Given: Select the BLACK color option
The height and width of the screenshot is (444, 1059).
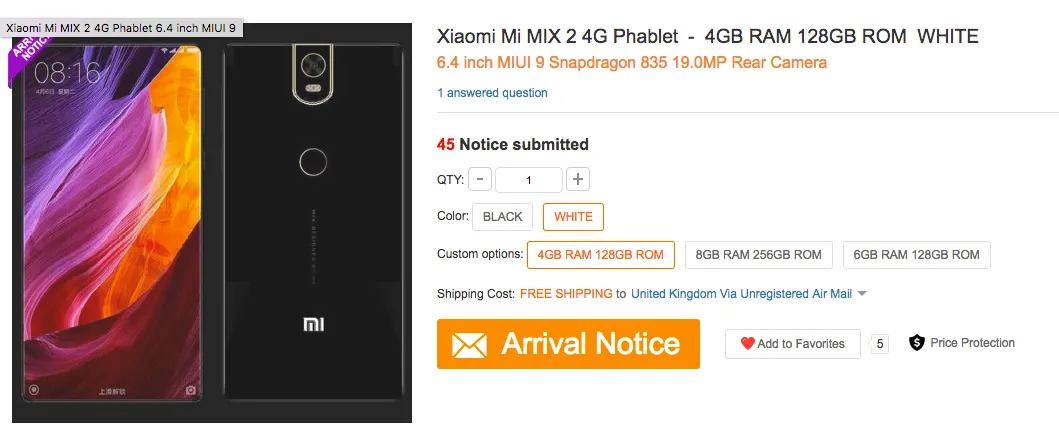Looking at the screenshot, I should (503, 217).
